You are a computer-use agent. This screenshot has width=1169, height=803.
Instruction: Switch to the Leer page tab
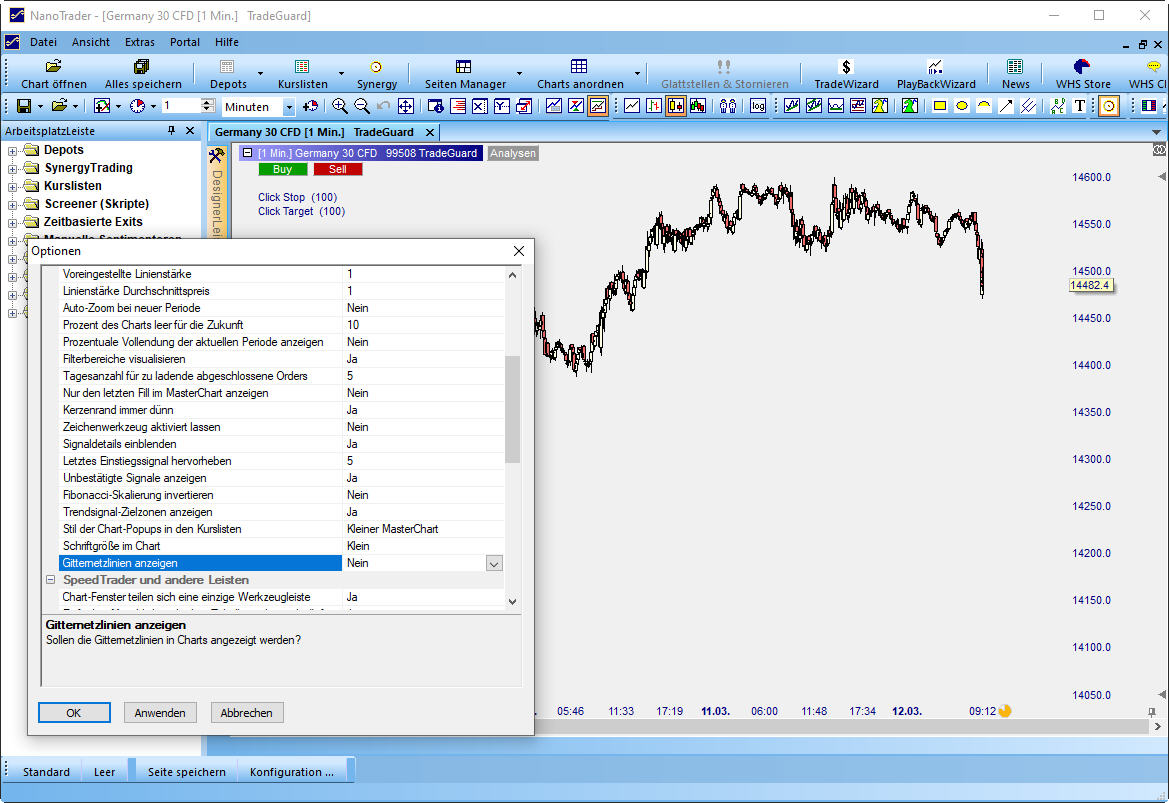point(104,772)
